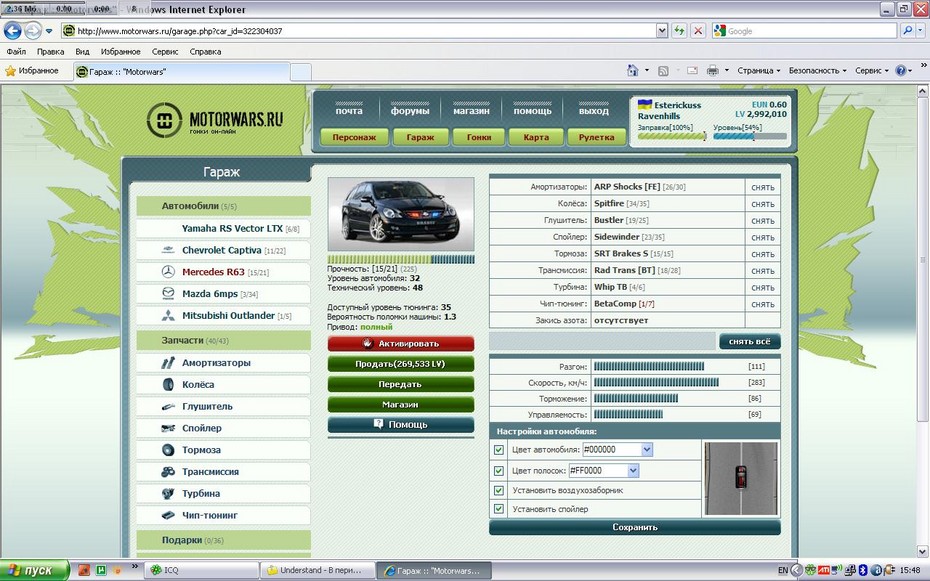
Task: Click the Print icon in command bar
Action: pos(712,71)
